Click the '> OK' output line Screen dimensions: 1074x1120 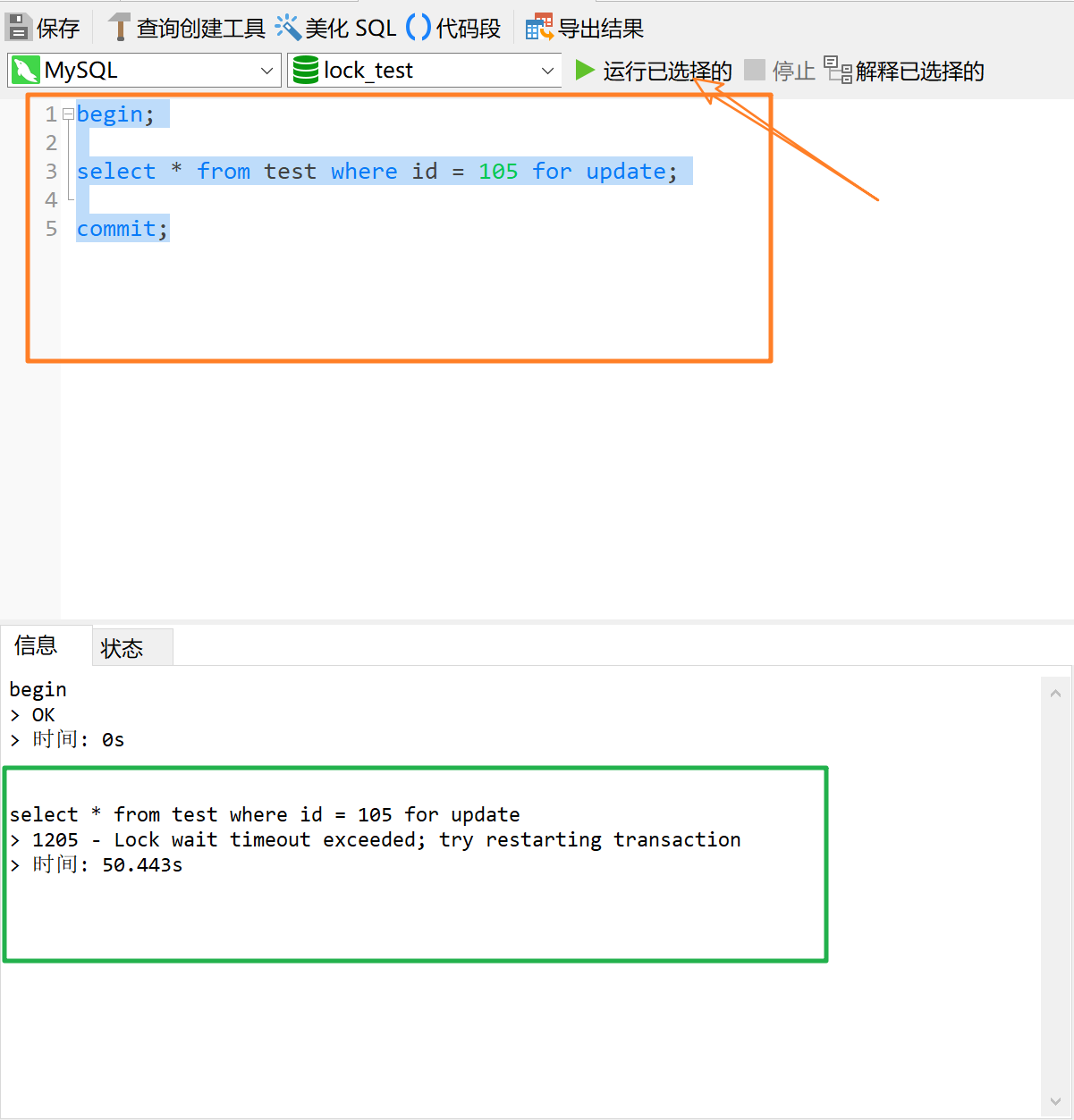[x=32, y=715]
